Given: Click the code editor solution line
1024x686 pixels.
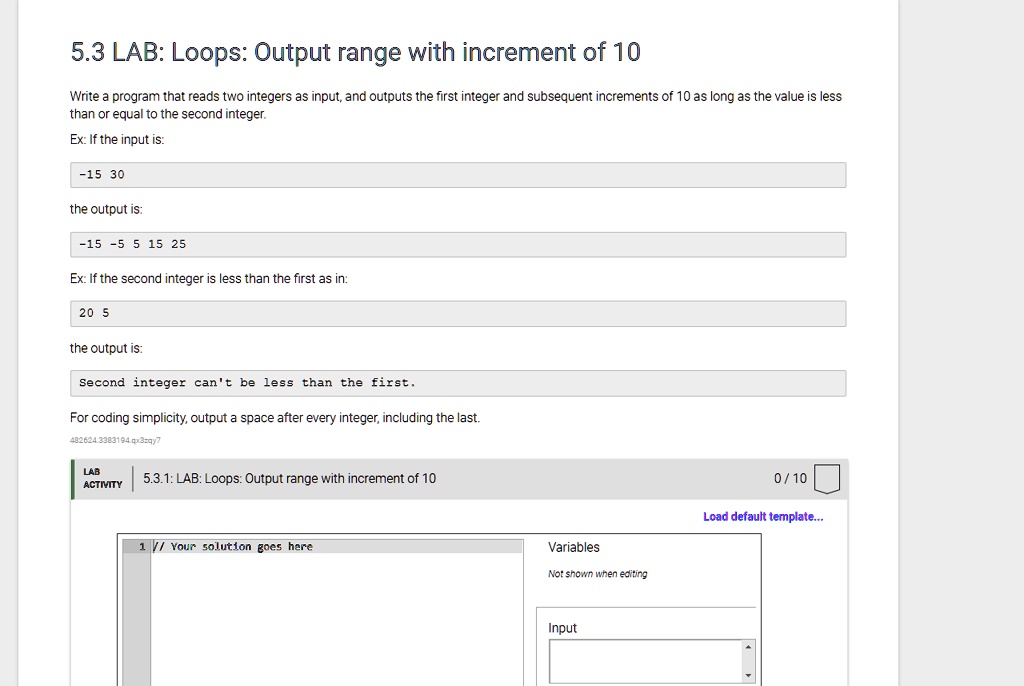Looking at the screenshot, I should [x=241, y=547].
